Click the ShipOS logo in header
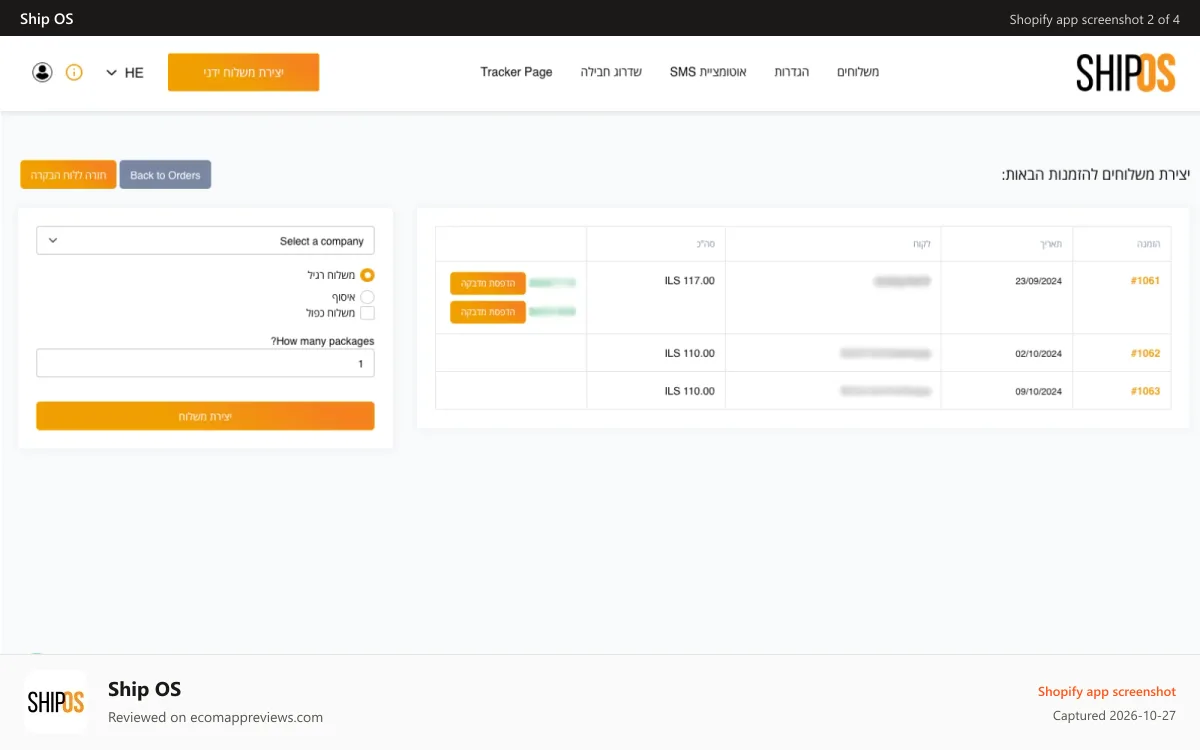The image size is (1200, 750). click(1126, 73)
